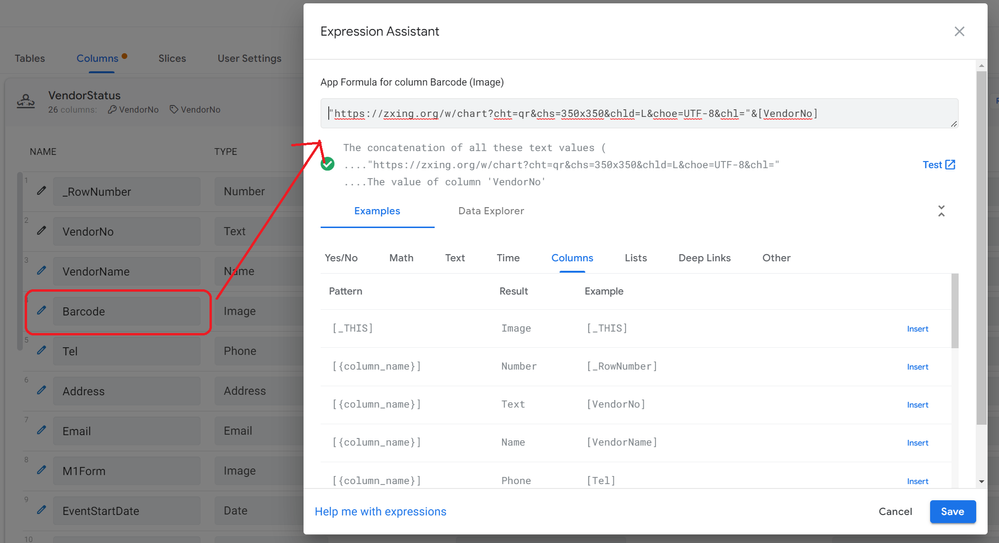Select the Other examples category
Screen dimensions: 999x543
[776, 258]
